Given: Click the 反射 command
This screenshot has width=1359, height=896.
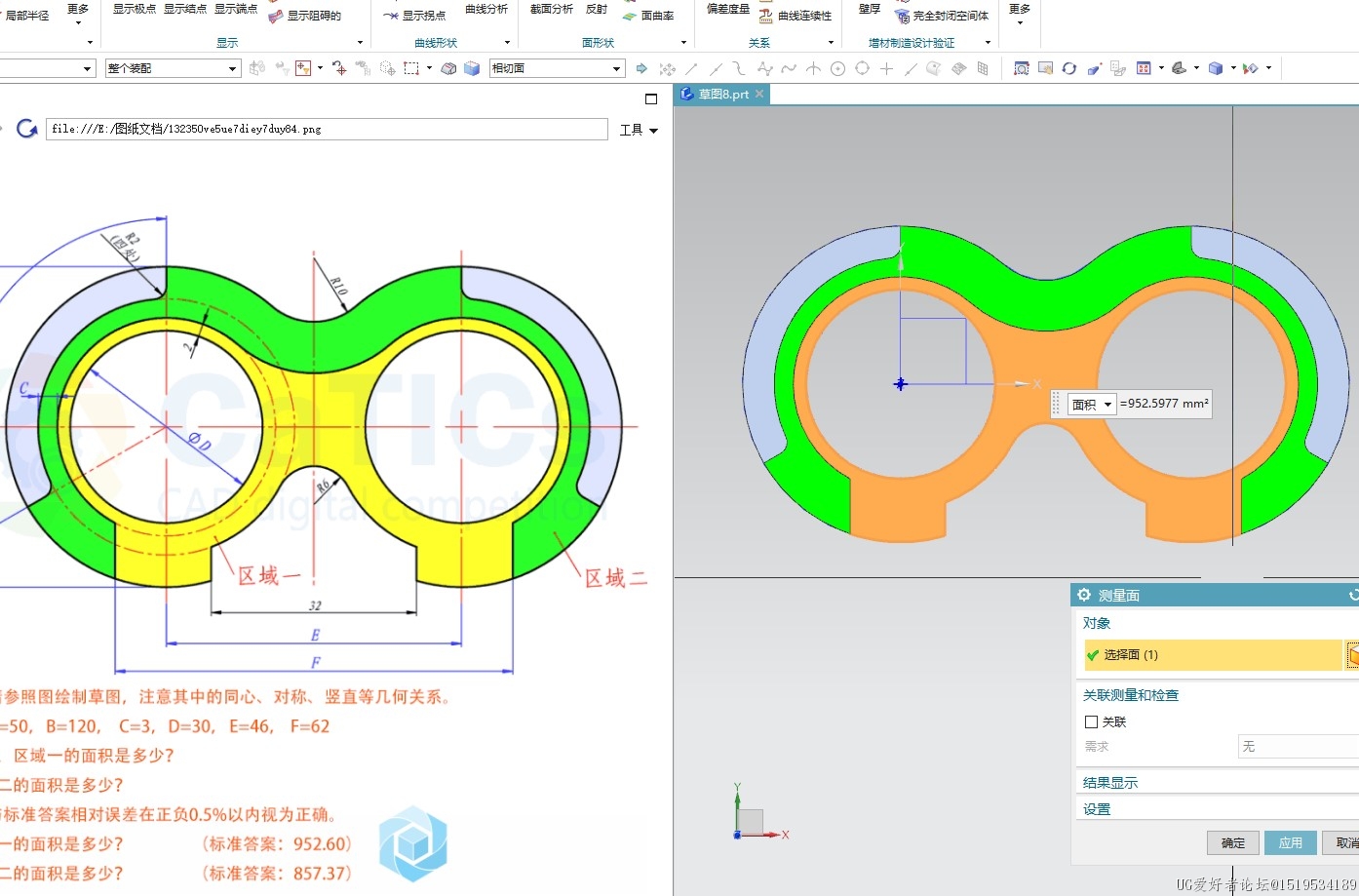Looking at the screenshot, I should coord(597,9).
